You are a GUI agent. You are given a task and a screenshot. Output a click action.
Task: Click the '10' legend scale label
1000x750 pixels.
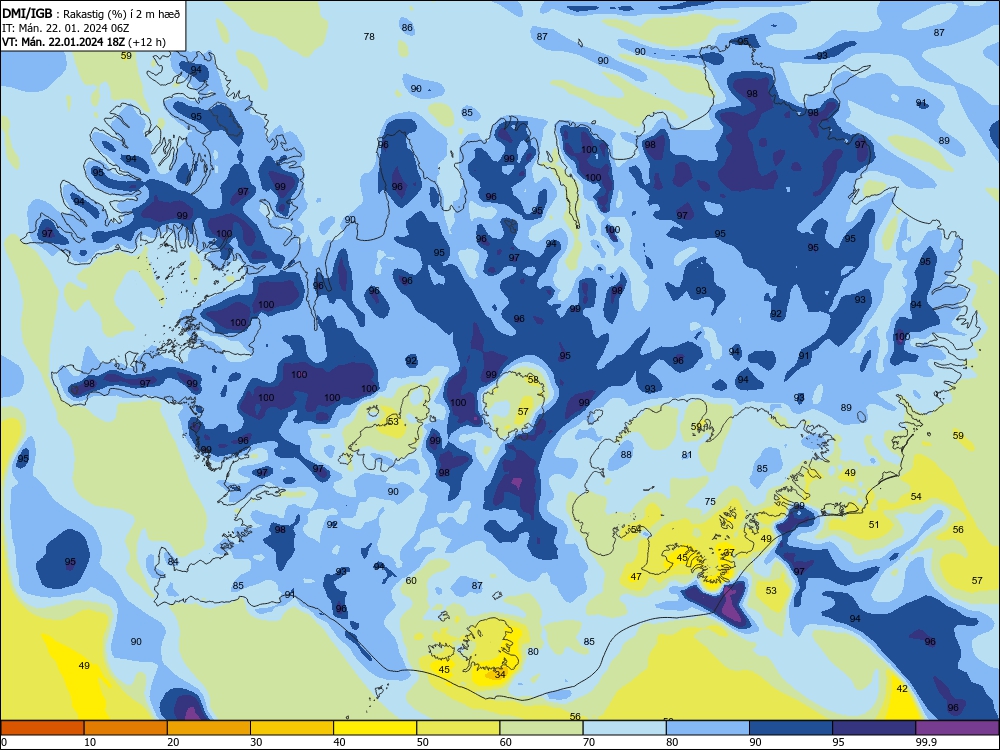click(x=90, y=742)
